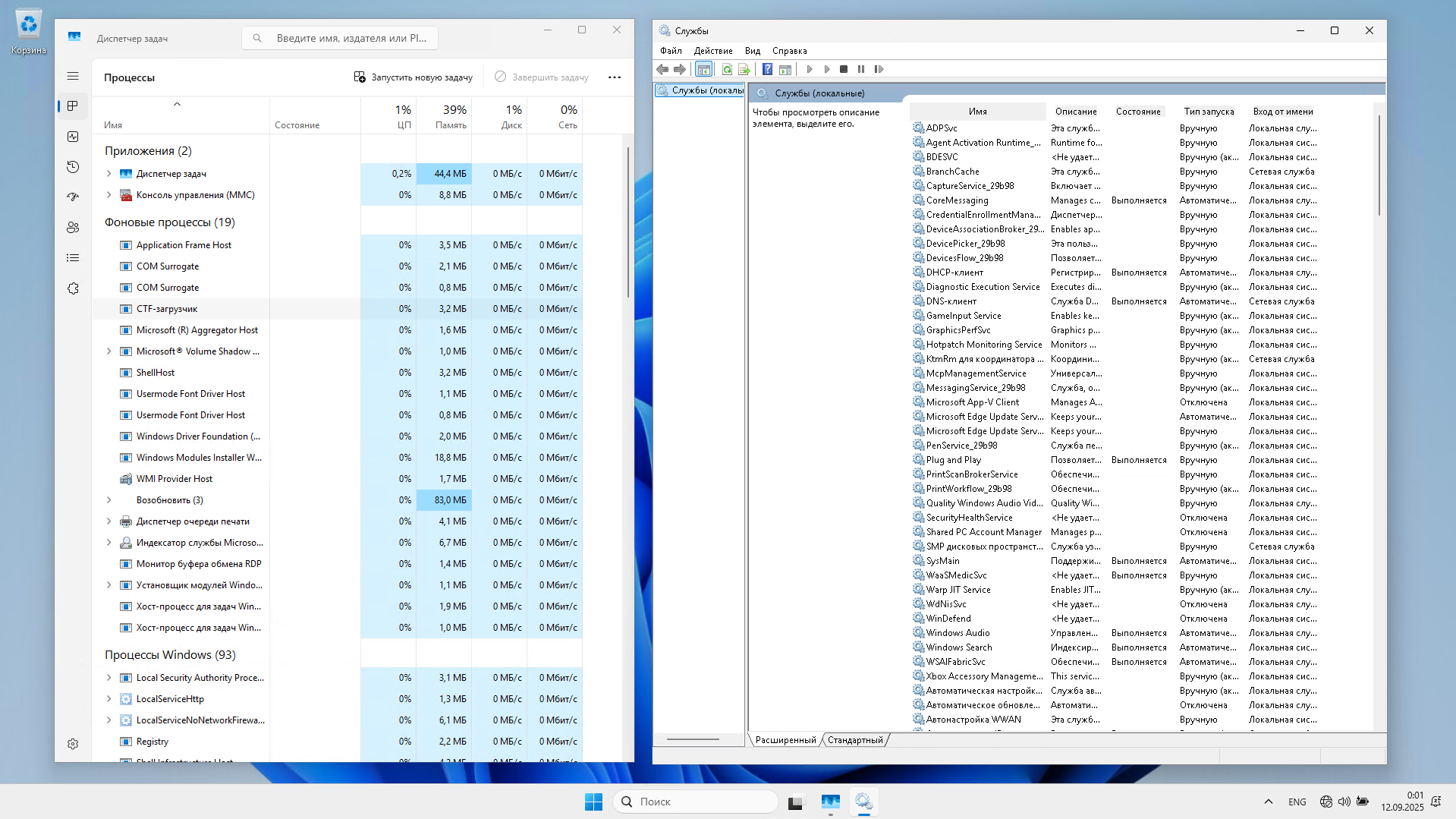The width and height of the screenshot is (1456, 819).
Task: Expand Диспетчер задач process row
Action: 108,174
